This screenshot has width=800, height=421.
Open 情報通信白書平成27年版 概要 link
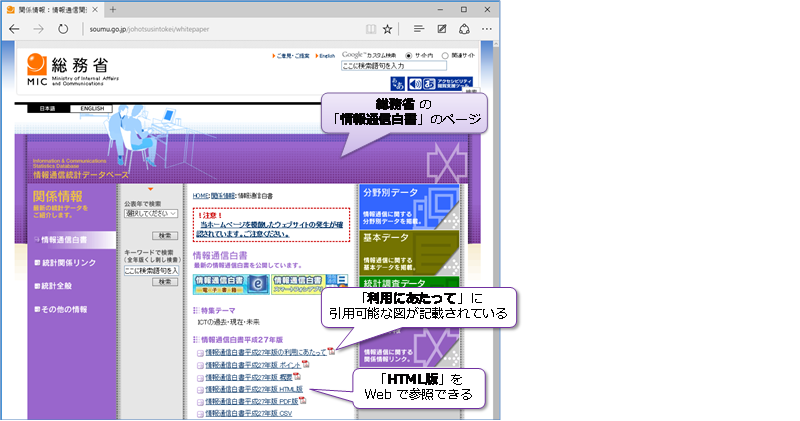249,378
